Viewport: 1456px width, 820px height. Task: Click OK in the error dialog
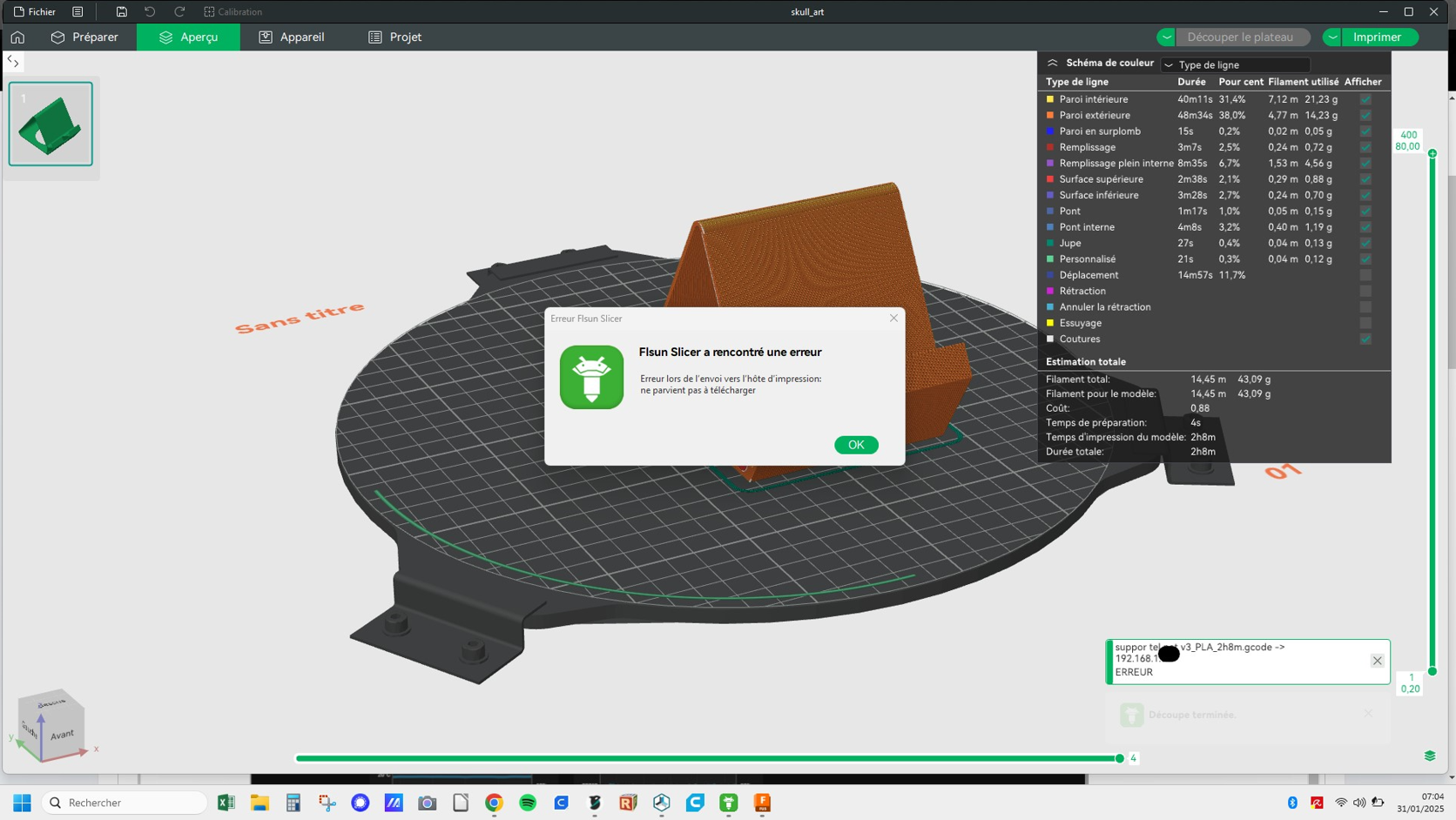tap(856, 445)
